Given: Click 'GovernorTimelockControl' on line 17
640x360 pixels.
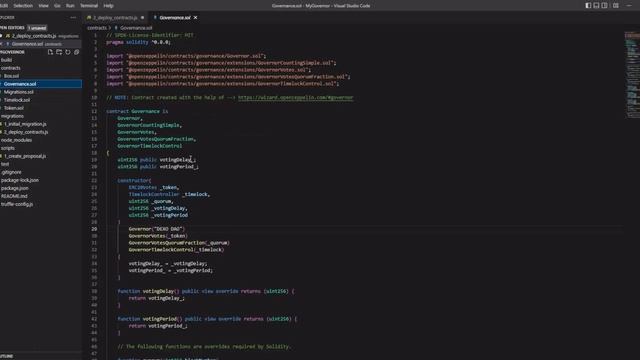Looking at the screenshot, I should click(150, 146).
